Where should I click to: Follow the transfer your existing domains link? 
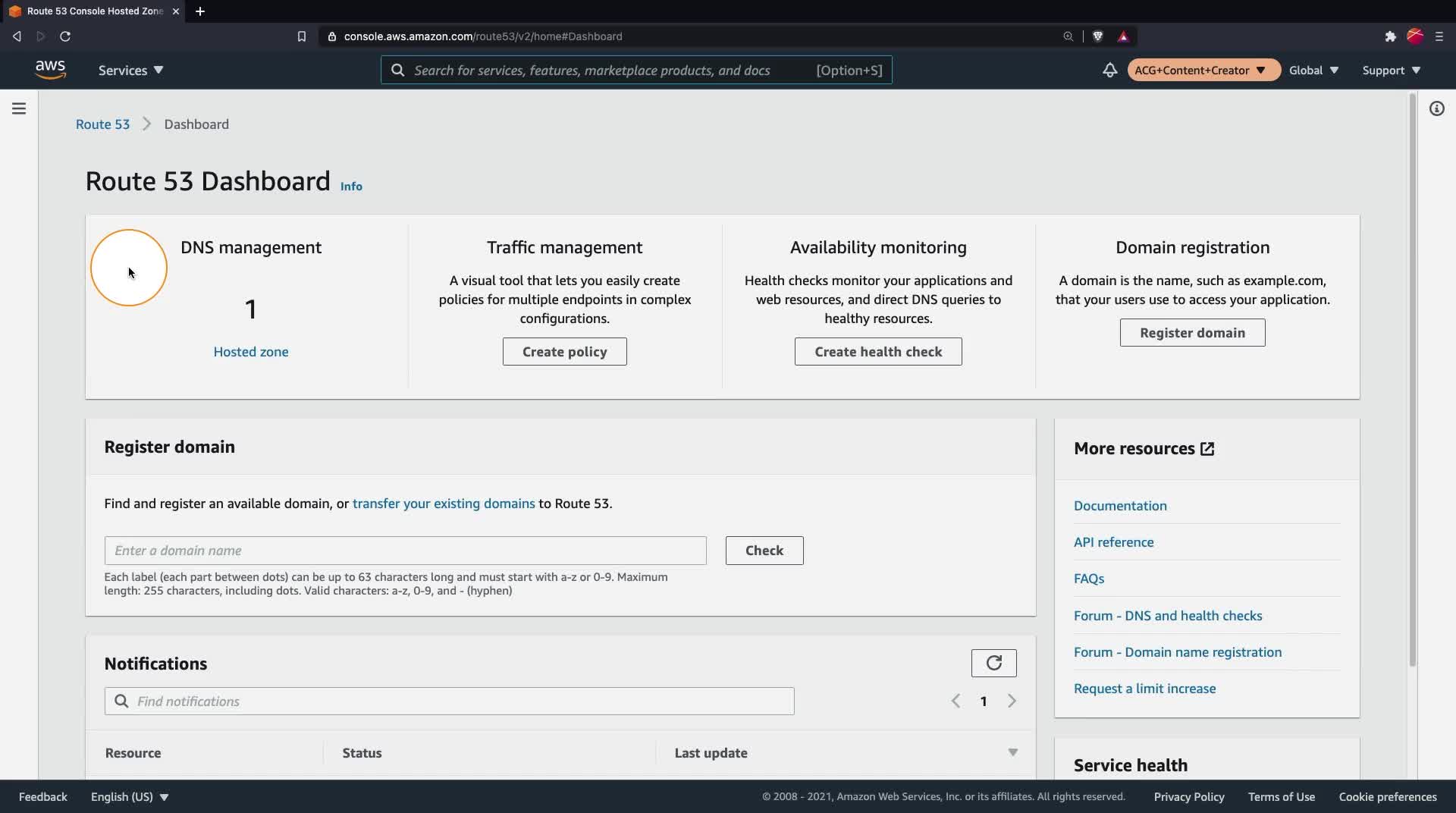(444, 504)
